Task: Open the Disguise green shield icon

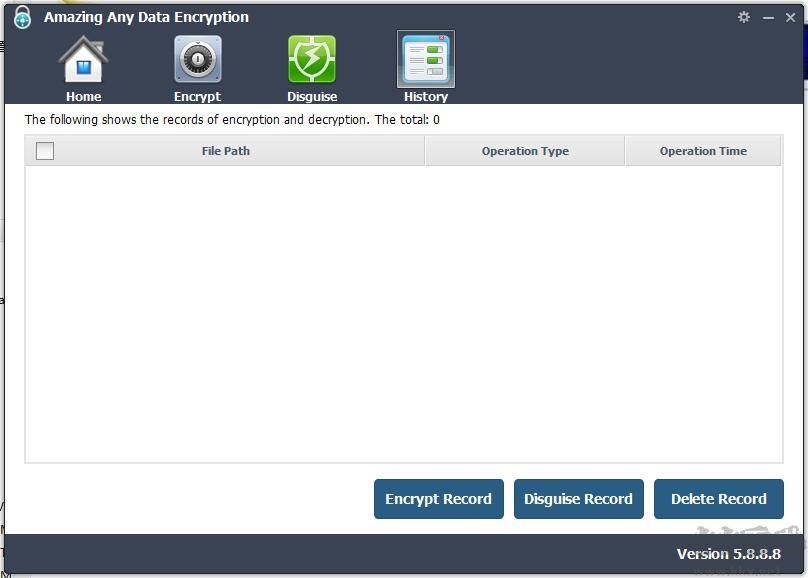Action: [312, 60]
